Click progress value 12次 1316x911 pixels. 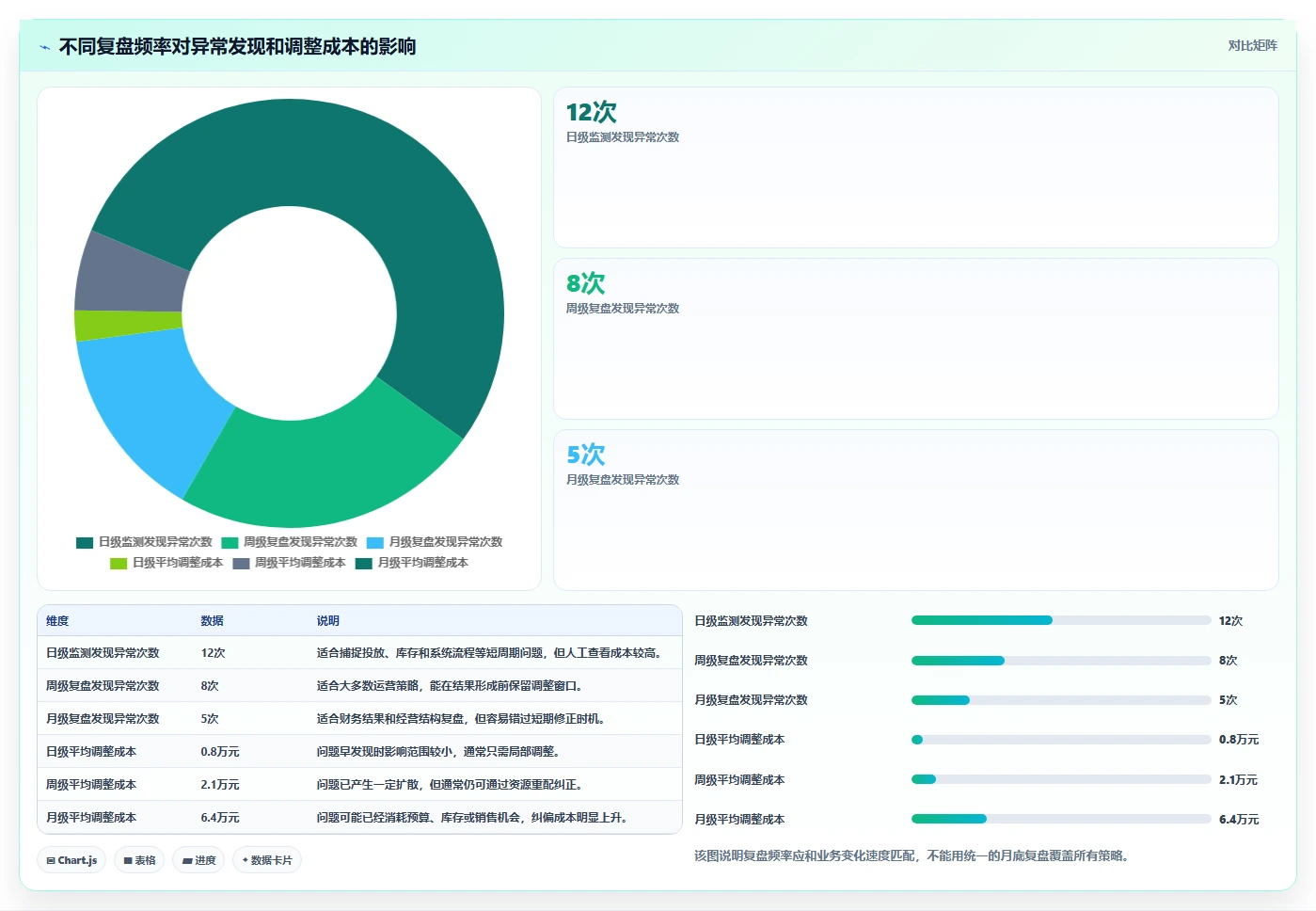click(1230, 621)
